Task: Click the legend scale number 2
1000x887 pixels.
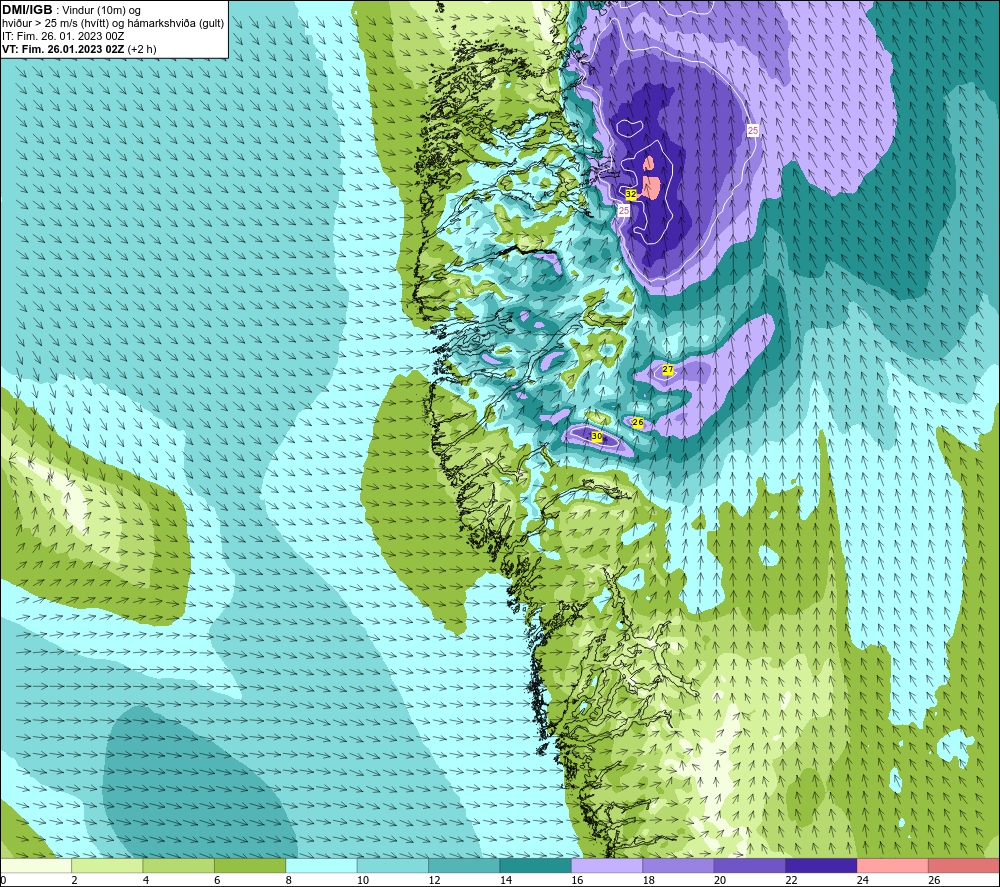Action: click(x=75, y=880)
